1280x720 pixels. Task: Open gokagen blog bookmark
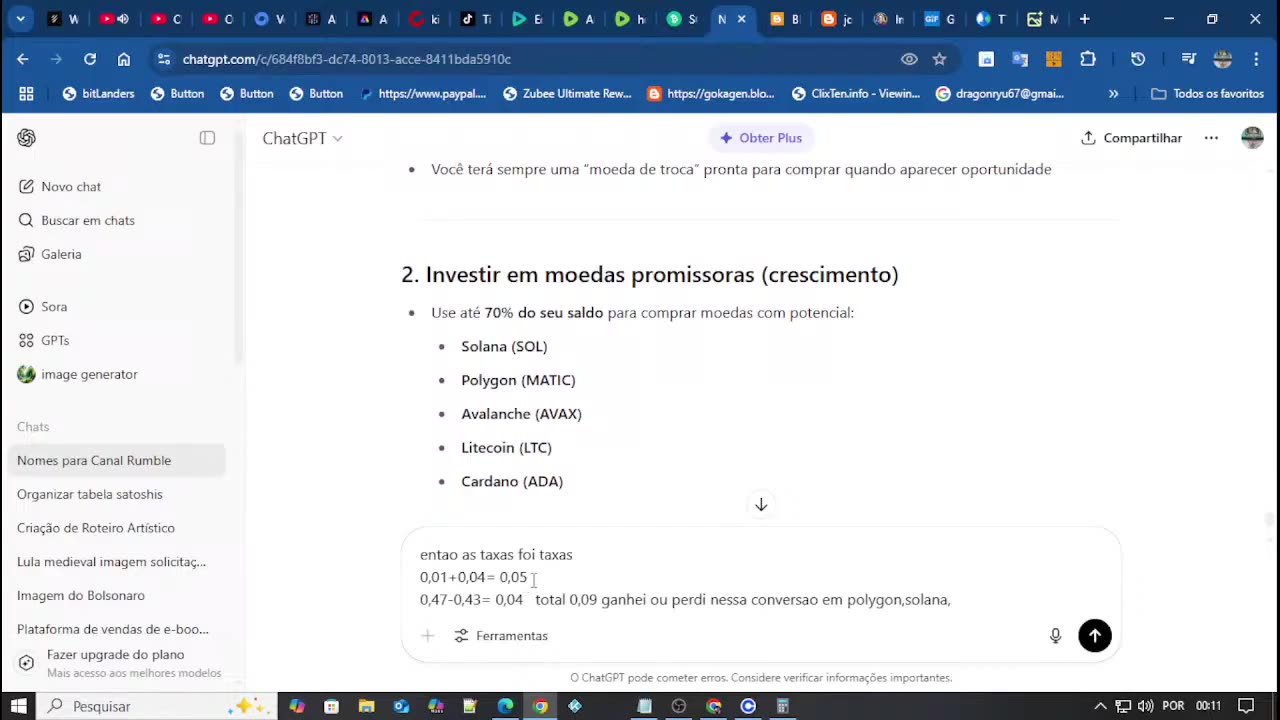pos(711,94)
